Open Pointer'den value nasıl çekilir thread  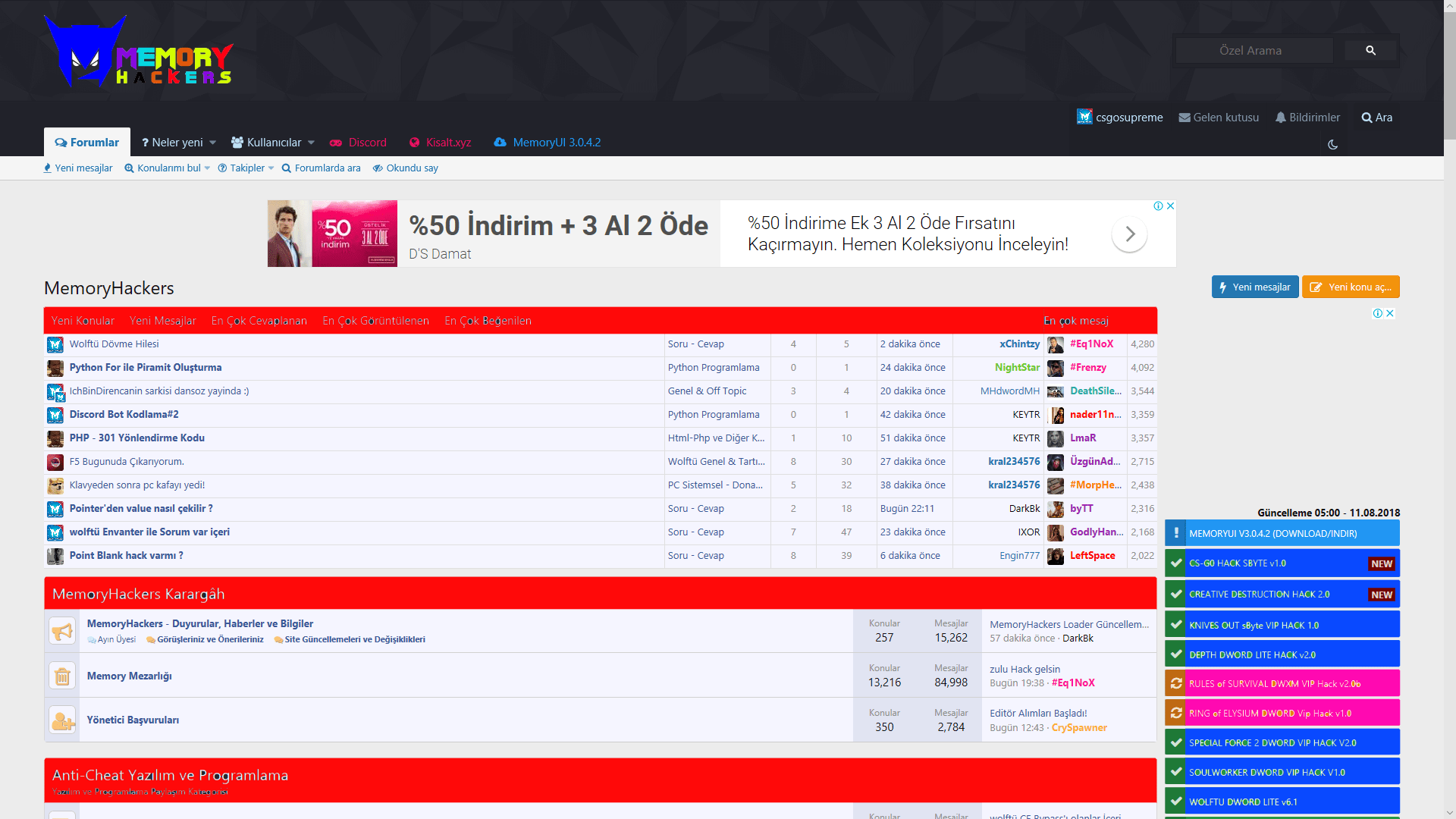coord(141,509)
